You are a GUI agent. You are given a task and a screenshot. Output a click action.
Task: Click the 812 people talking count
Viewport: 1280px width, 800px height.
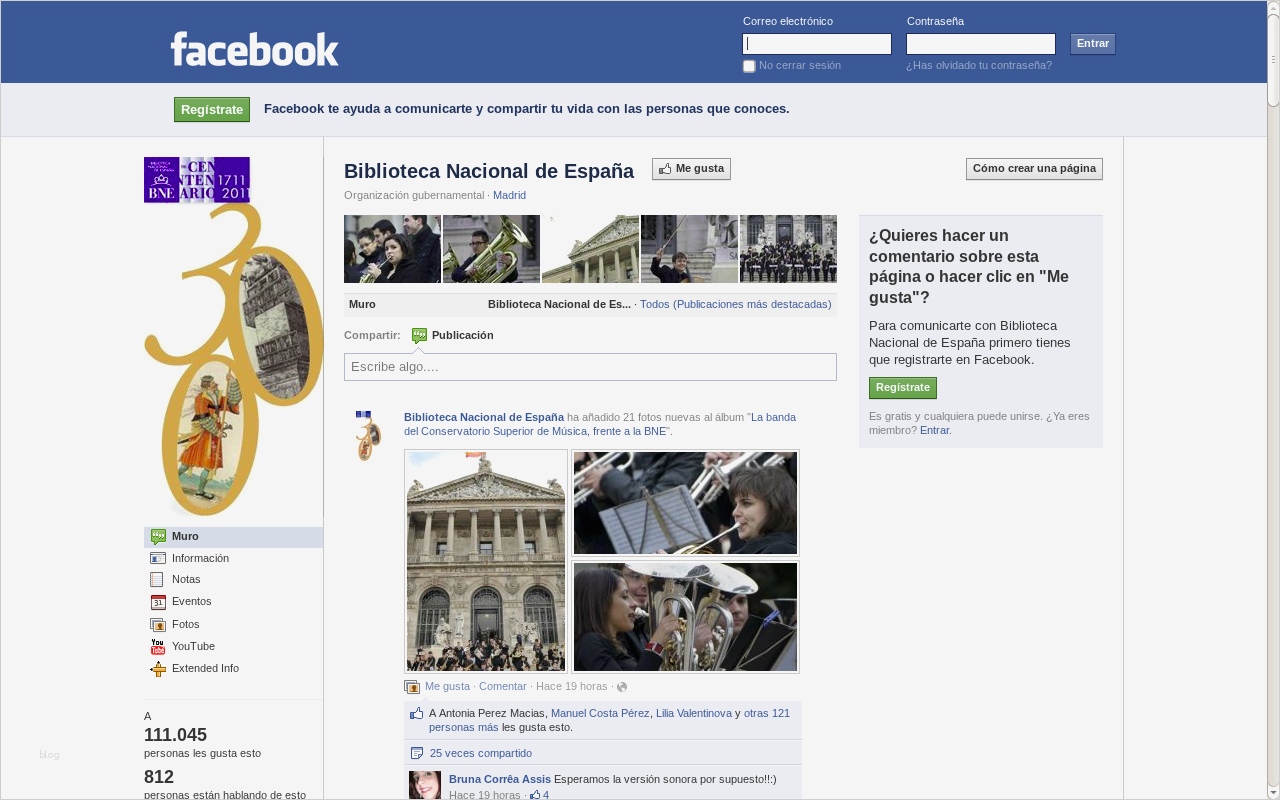pyautogui.click(x=159, y=777)
